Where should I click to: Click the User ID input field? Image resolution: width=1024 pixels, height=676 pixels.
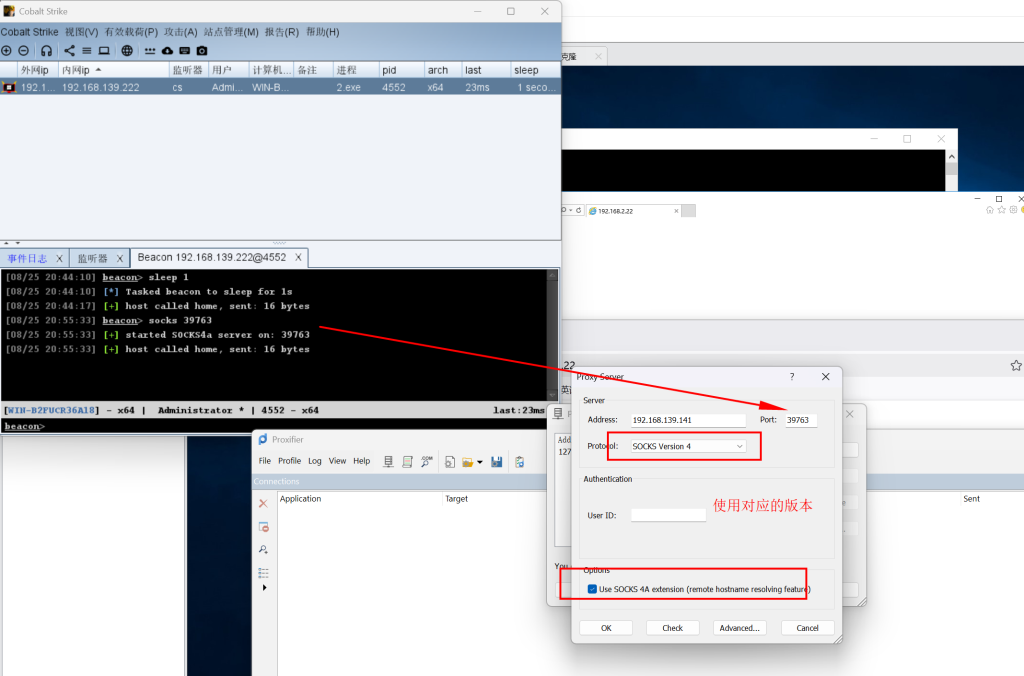[x=669, y=515]
